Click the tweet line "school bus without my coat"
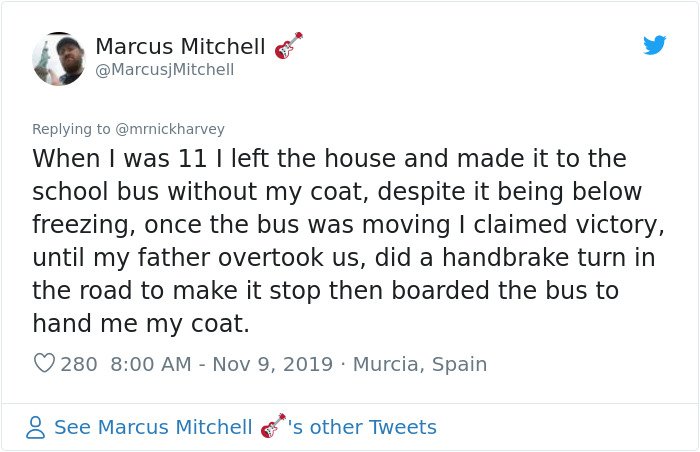The height and width of the screenshot is (452, 700). coord(337,192)
